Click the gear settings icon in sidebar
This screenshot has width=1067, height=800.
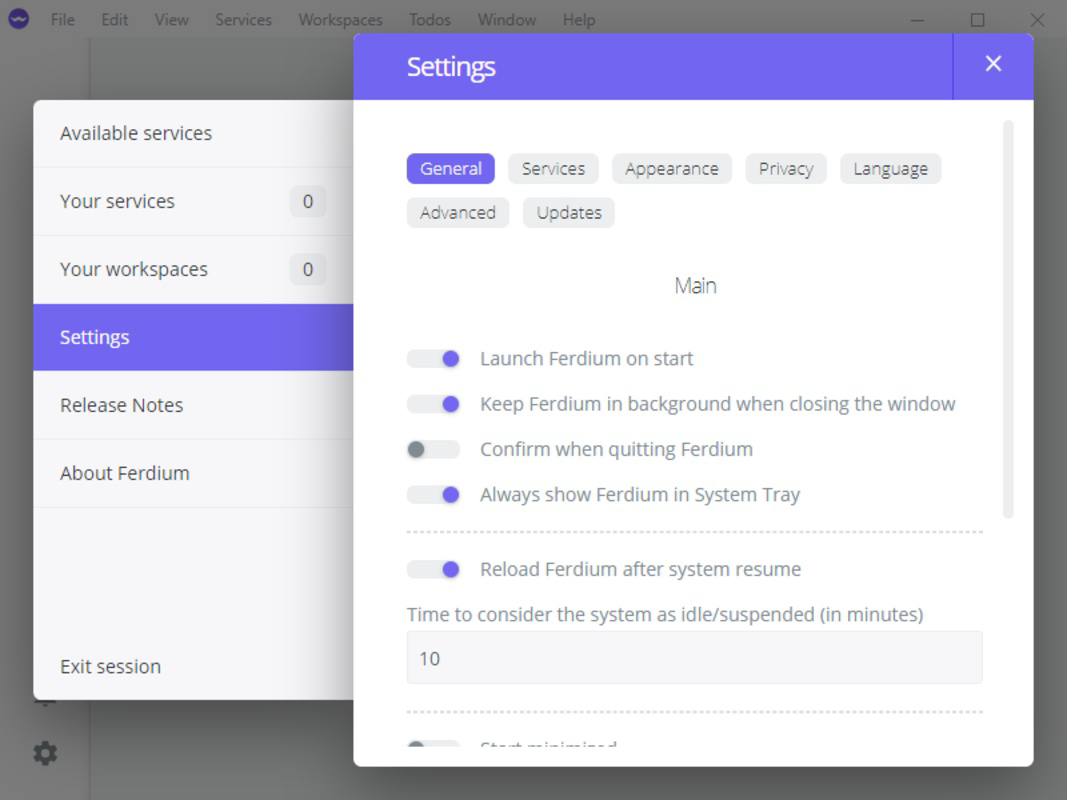pos(46,753)
